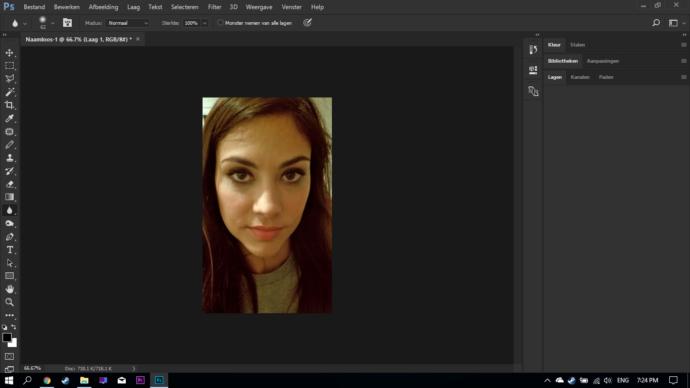Select the Path Selection tool
Screen dimensions: 690x388
[x=9, y=263]
